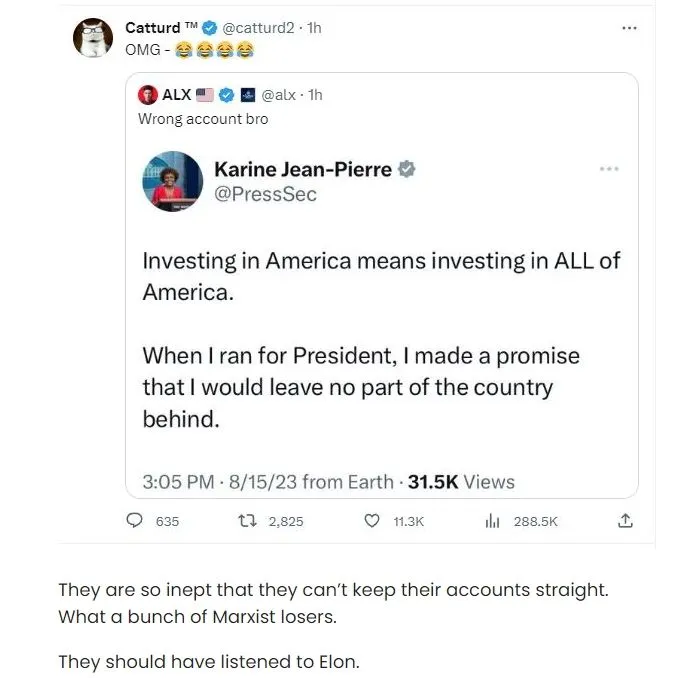This screenshot has width=686, height=678.
Task: Open the @alx handle link
Action: (x=278, y=95)
